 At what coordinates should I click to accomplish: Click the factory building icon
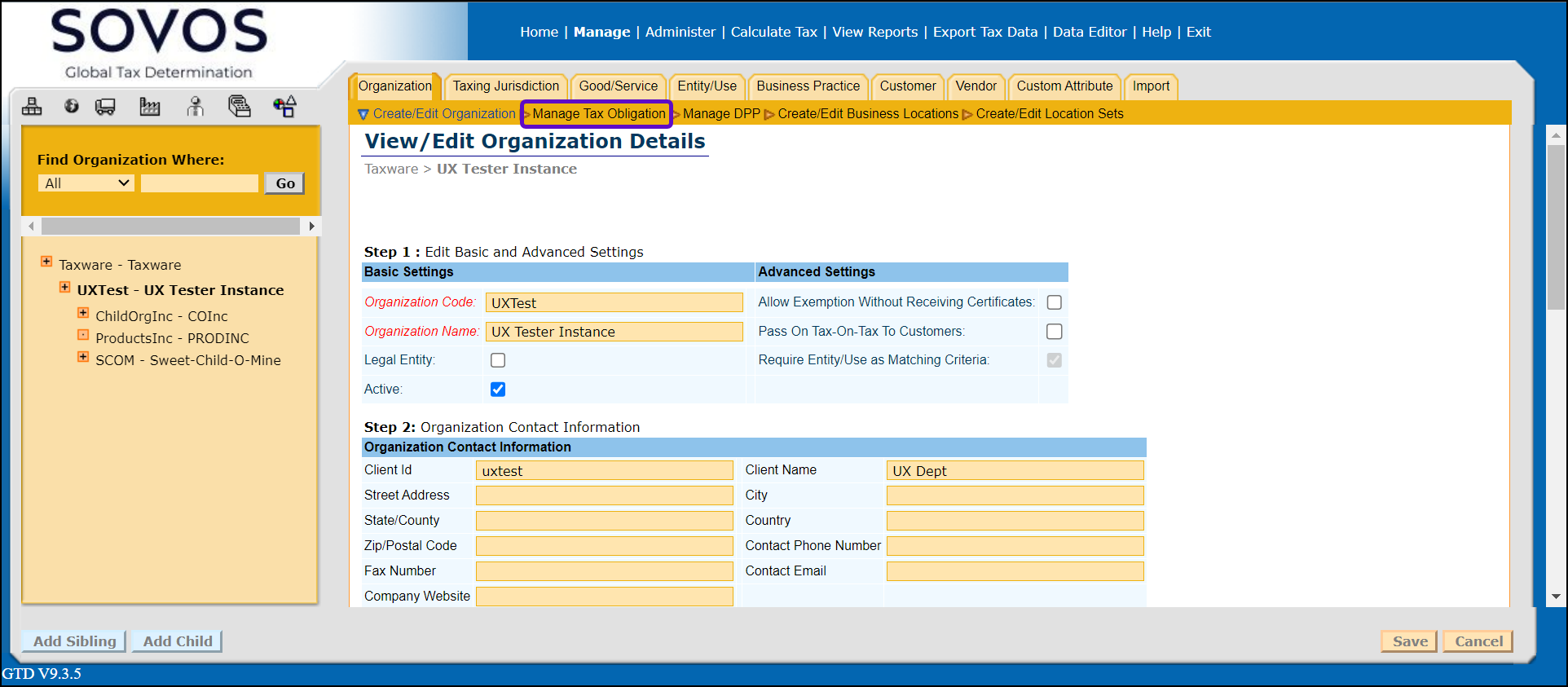click(x=150, y=107)
